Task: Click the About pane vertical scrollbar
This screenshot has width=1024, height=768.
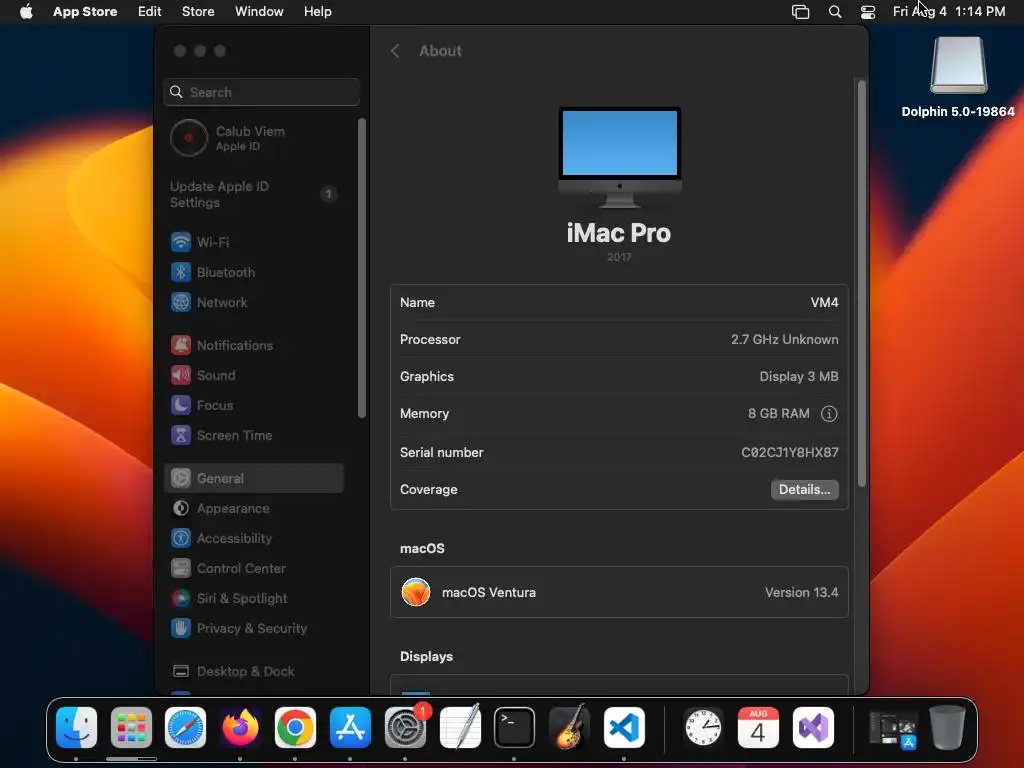Action: point(862,283)
